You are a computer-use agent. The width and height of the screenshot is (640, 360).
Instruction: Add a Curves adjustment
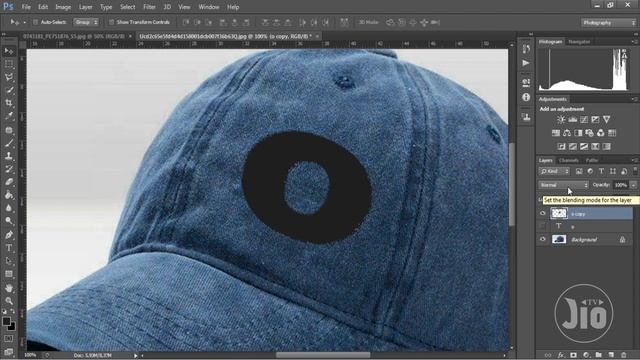[584, 120]
